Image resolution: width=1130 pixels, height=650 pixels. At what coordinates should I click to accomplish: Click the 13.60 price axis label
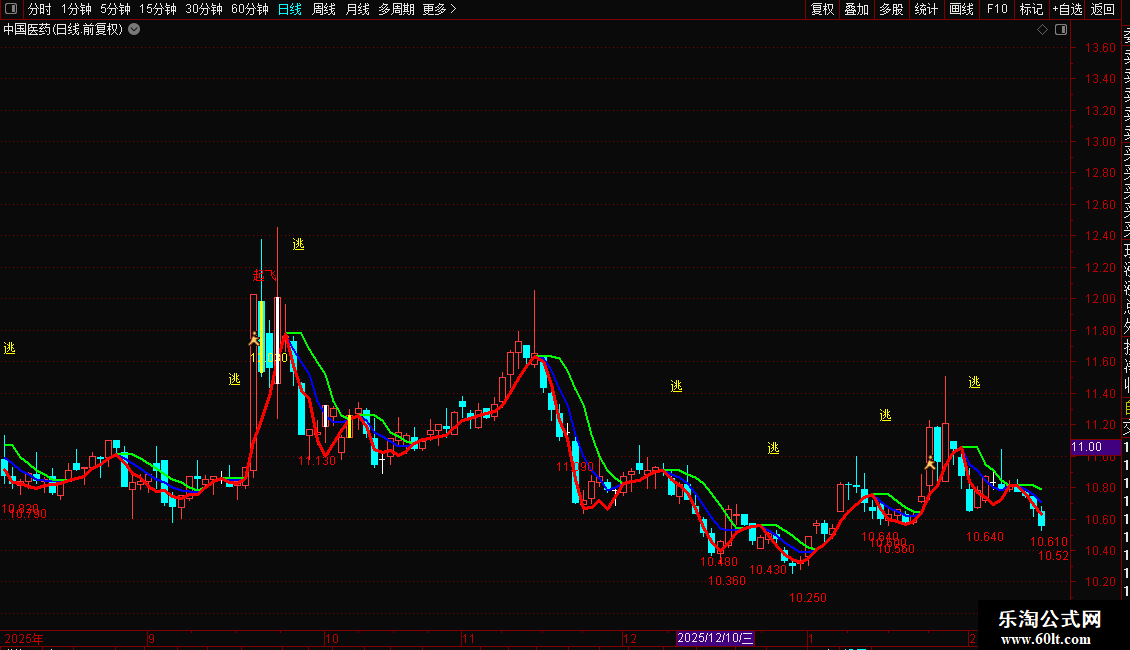click(x=1100, y=48)
